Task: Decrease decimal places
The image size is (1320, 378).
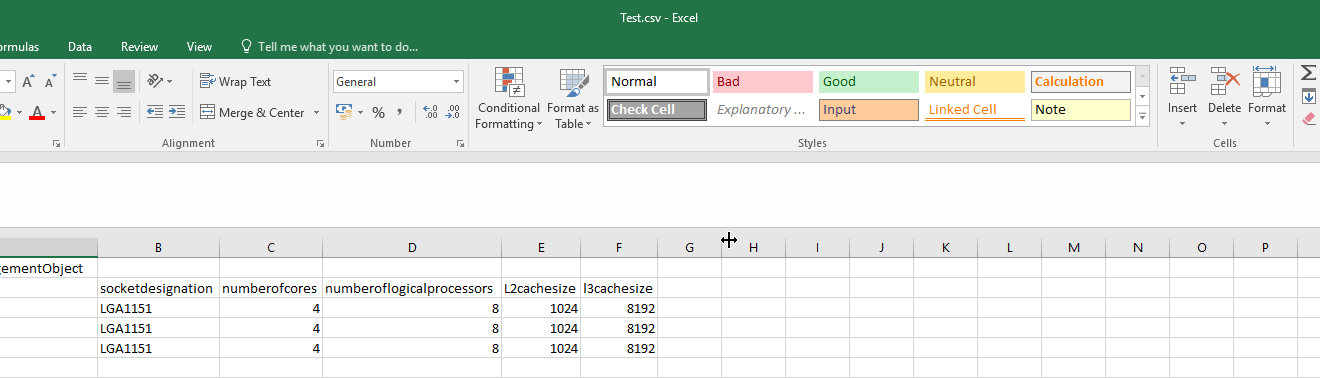Action: pyautogui.click(x=453, y=112)
